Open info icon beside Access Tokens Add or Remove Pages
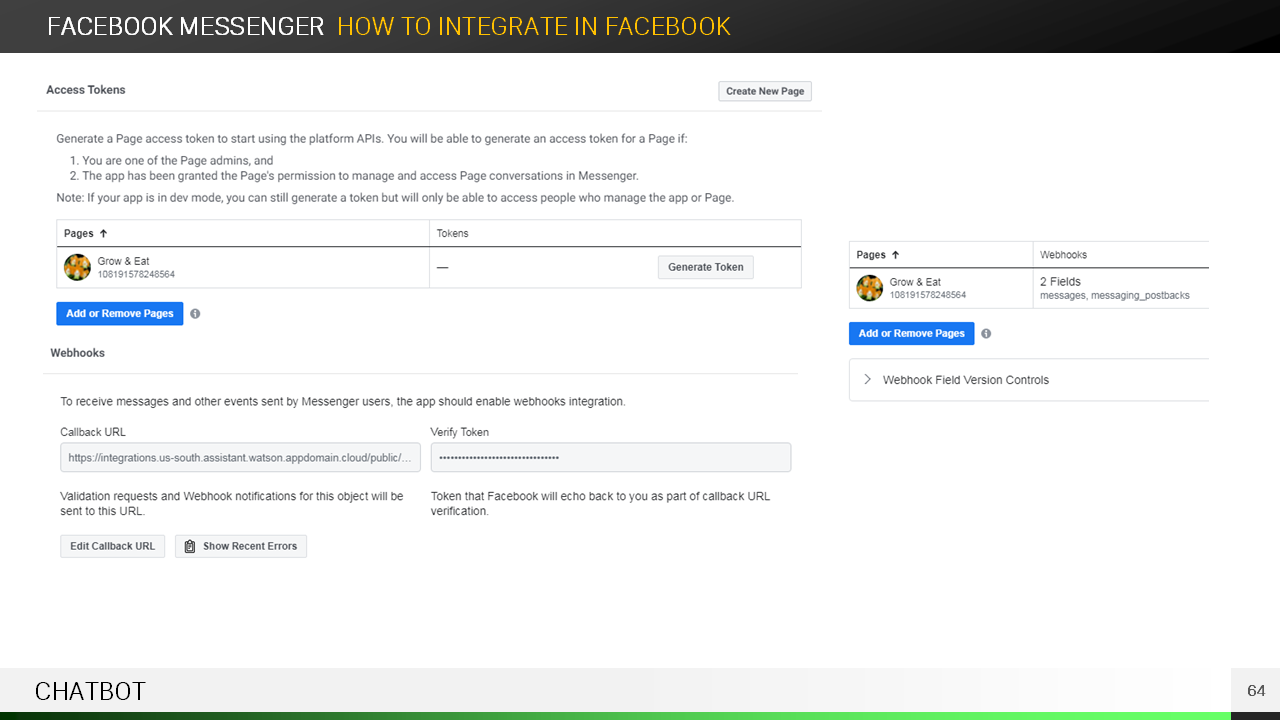This screenshot has width=1280, height=720. (195, 314)
